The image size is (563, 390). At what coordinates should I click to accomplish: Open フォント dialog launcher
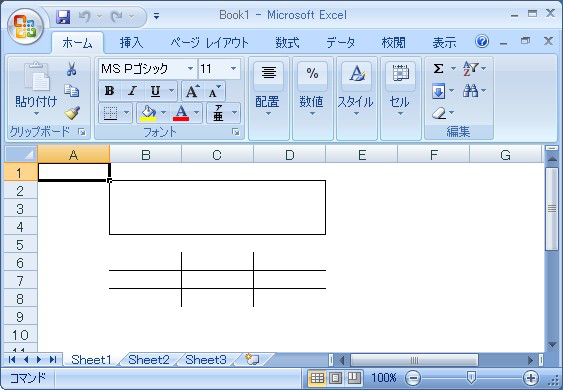click(236, 132)
